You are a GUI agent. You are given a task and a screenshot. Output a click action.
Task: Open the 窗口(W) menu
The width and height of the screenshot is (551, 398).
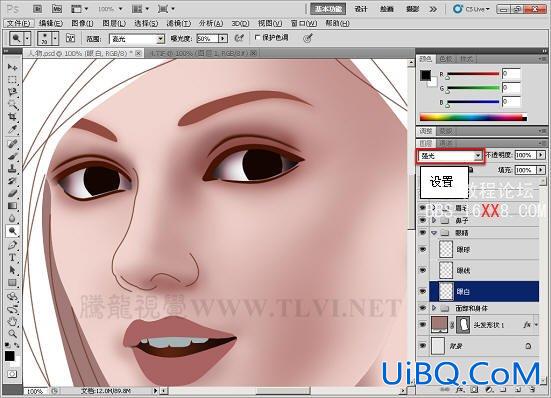(x=304, y=24)
